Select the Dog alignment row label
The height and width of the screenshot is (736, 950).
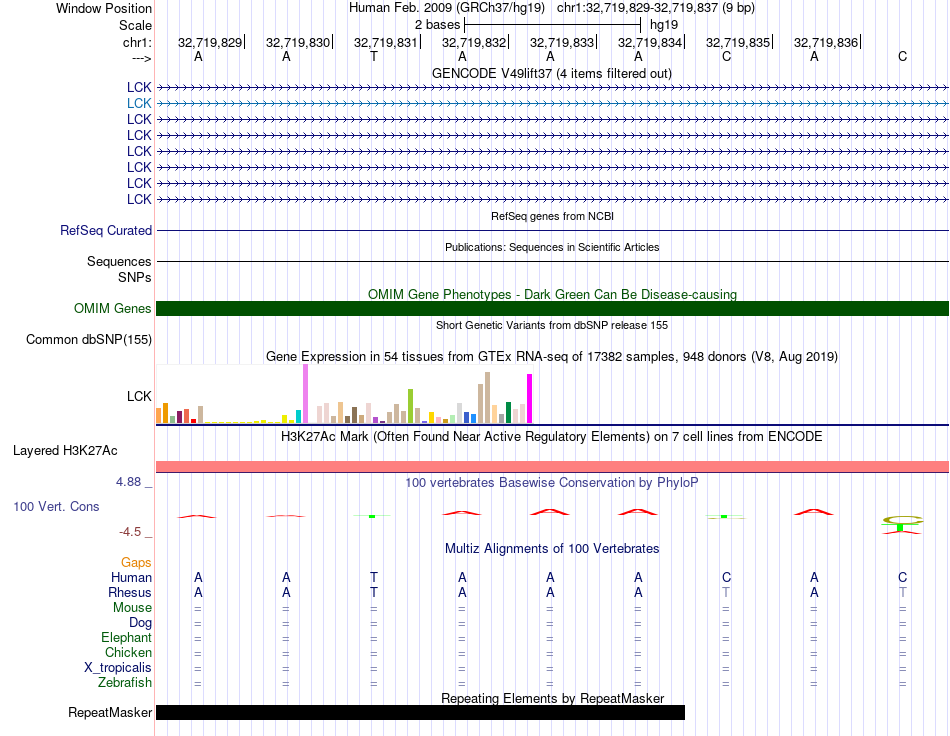pyautogui.click(x=140, y=623)
